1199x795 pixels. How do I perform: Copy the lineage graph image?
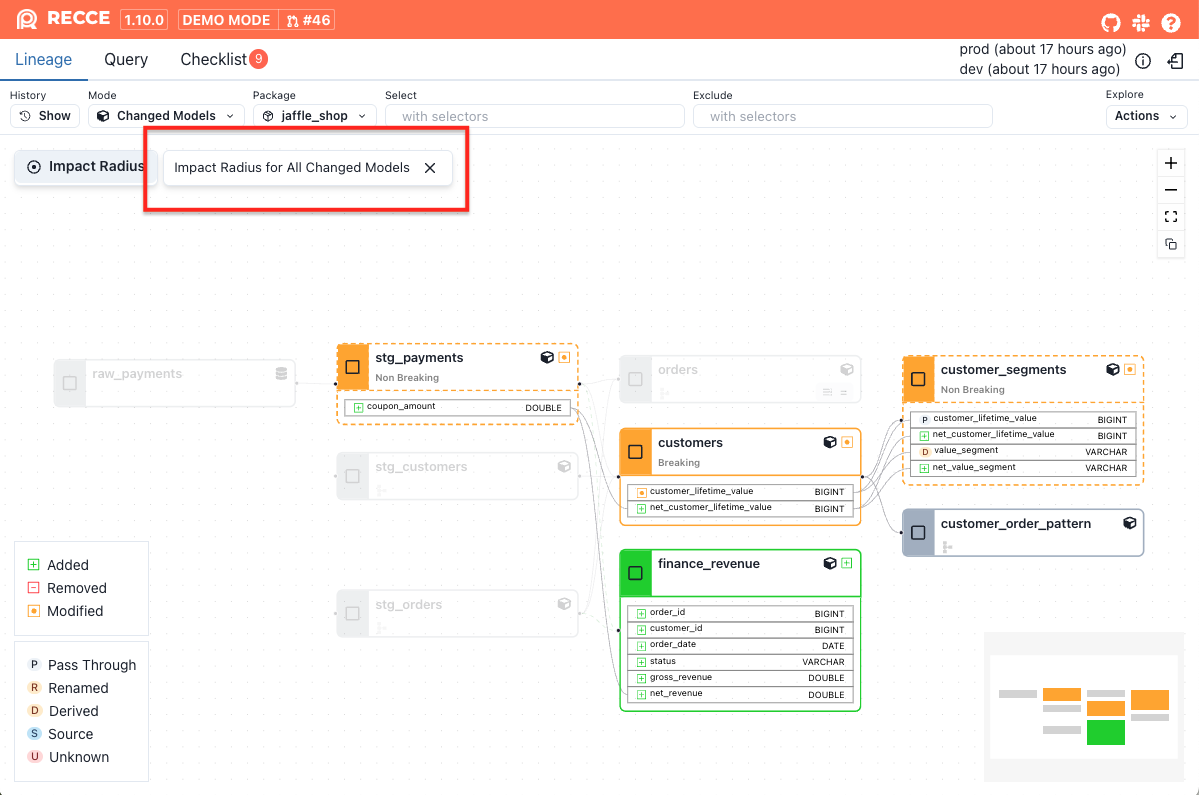pos(1171,244)
